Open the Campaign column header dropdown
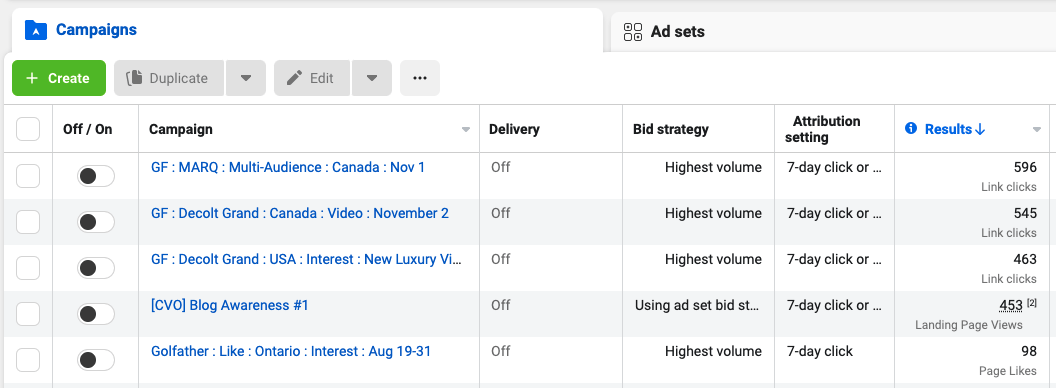The height and width of the screenshot is (388, 1056). click(465, 130)
